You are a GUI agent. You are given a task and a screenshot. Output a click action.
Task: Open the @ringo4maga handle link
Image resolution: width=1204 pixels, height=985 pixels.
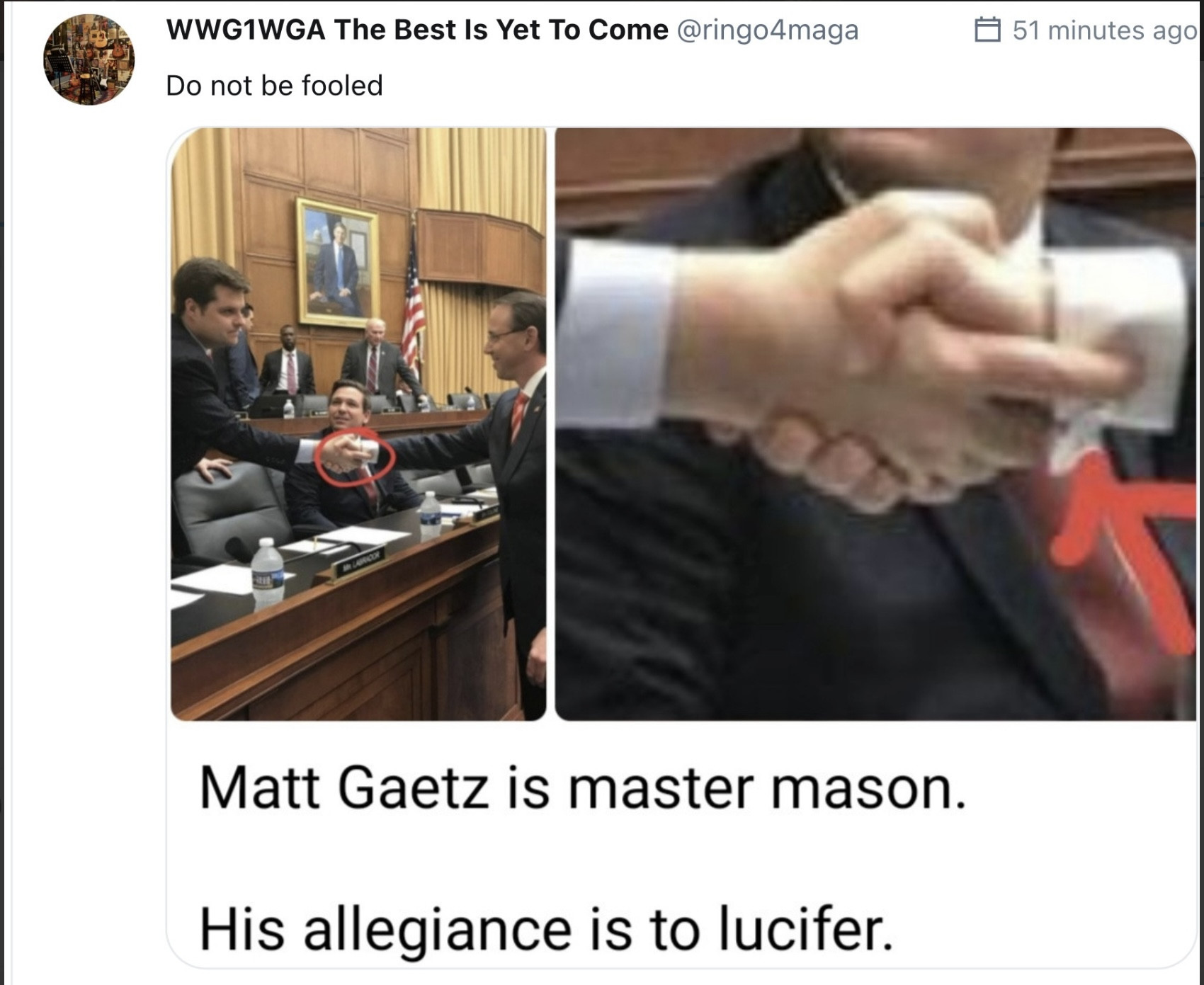[768, 30]
